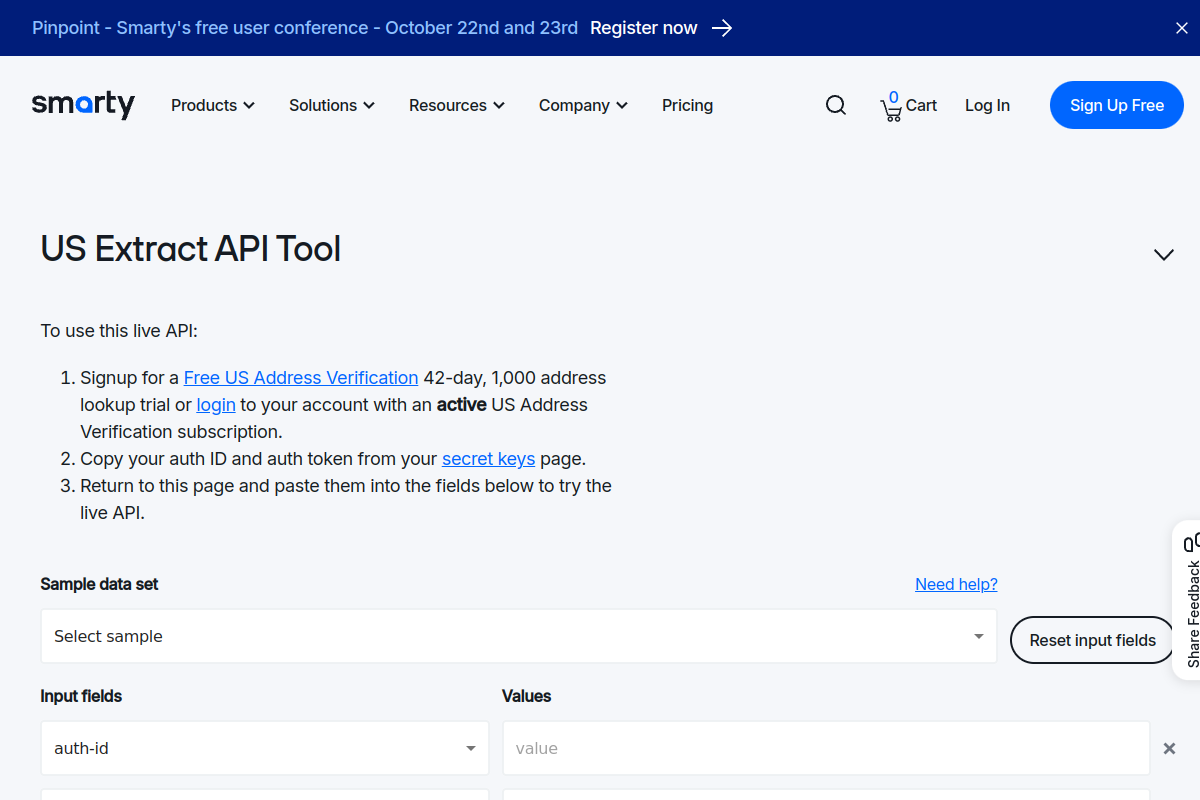Click the Smarty logo
This screenshot has height=800, width=1200.
click(83, 105)
